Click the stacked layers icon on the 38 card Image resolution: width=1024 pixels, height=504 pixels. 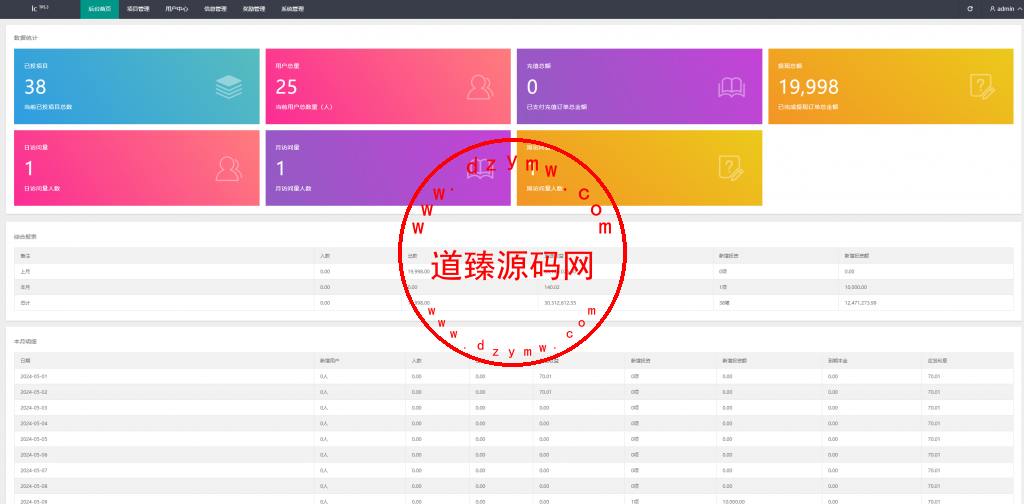[229, 87]
